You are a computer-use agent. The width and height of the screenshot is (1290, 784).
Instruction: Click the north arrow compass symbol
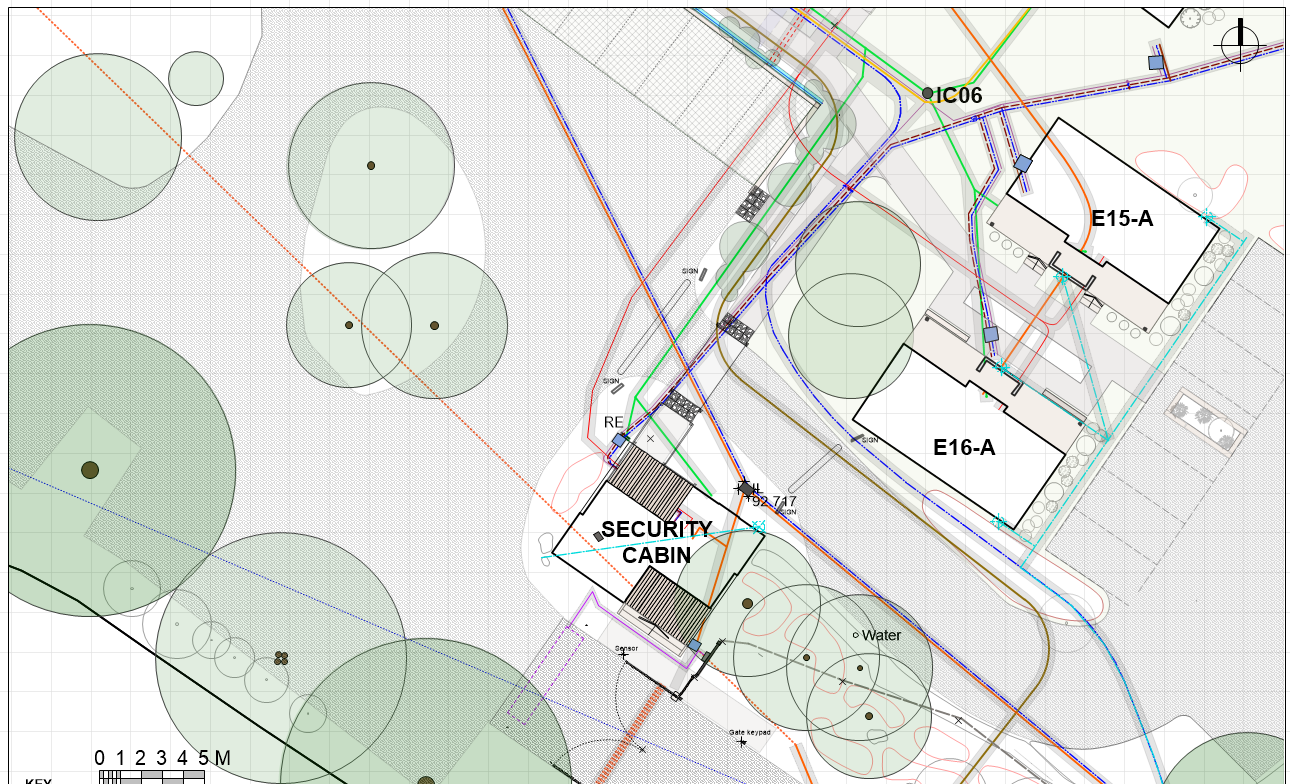coord(1240,45)
